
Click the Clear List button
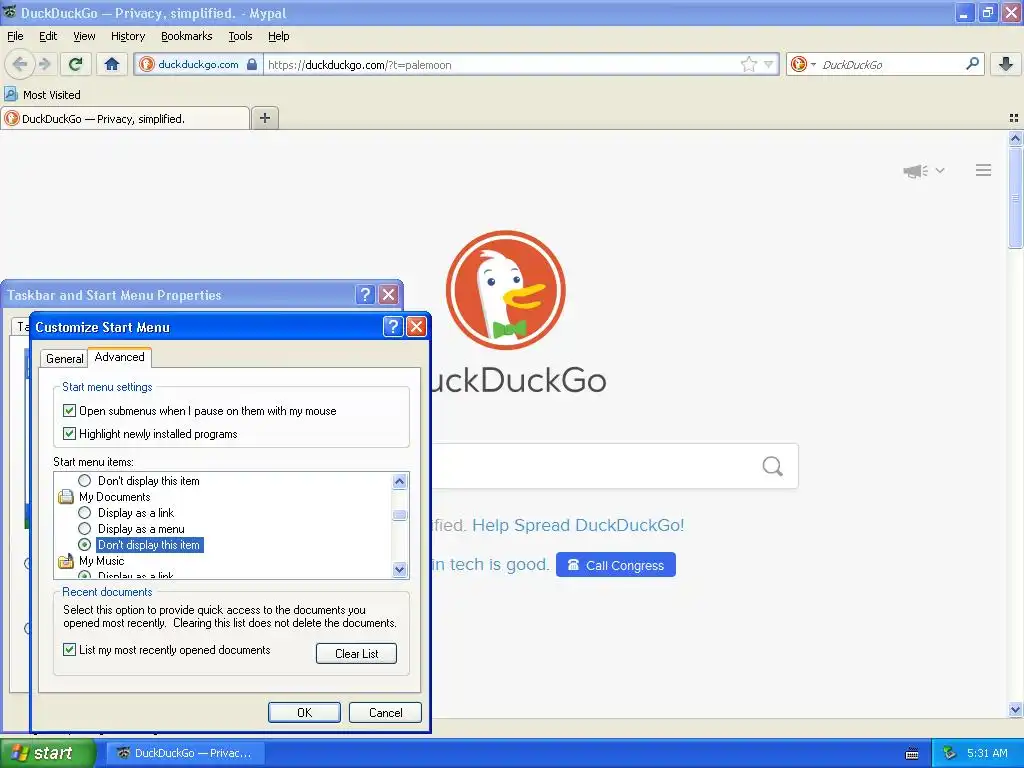[357, 654]
